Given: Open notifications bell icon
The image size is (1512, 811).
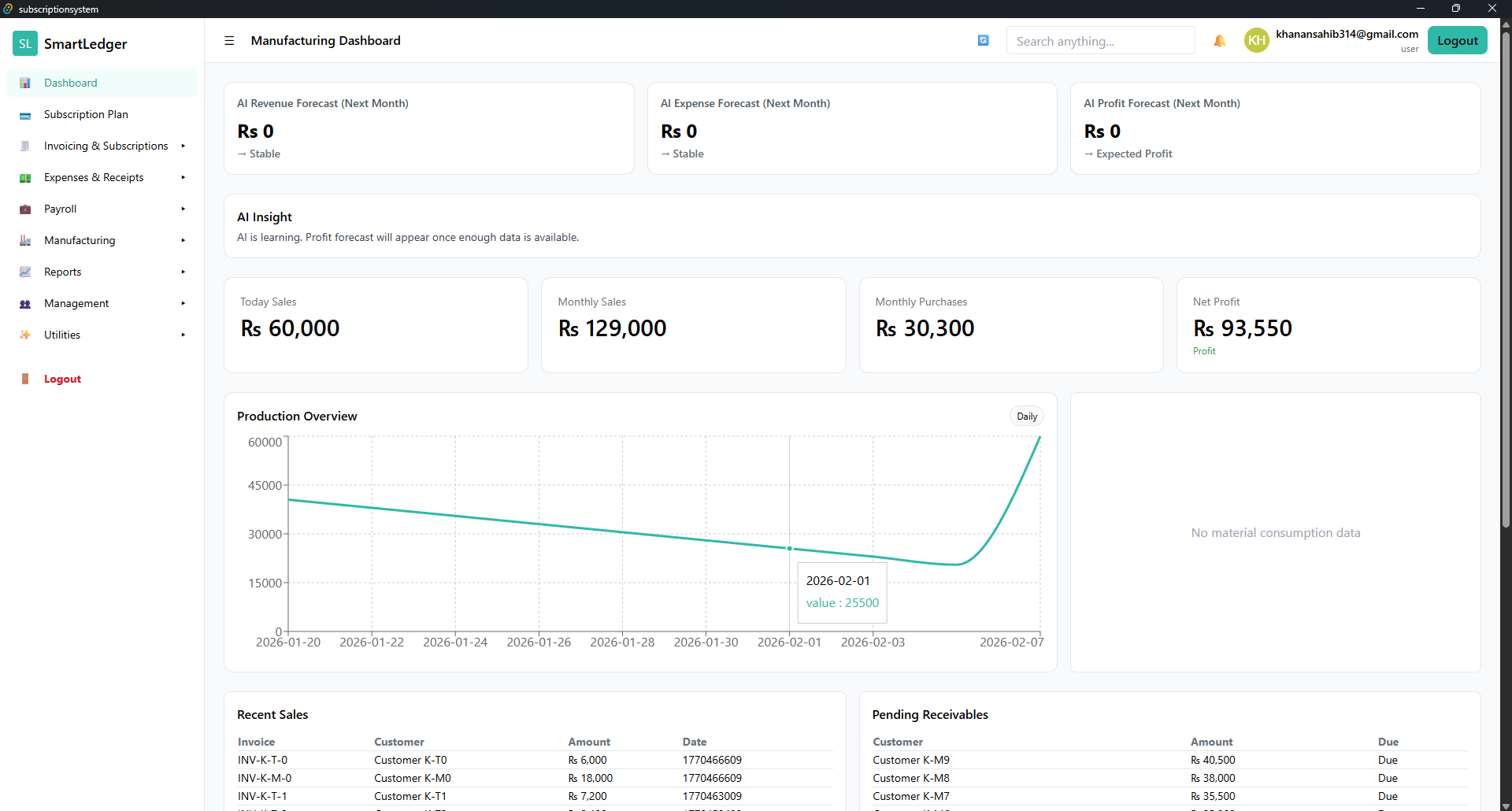Looking at the screenshot, I should point(1220,41).
